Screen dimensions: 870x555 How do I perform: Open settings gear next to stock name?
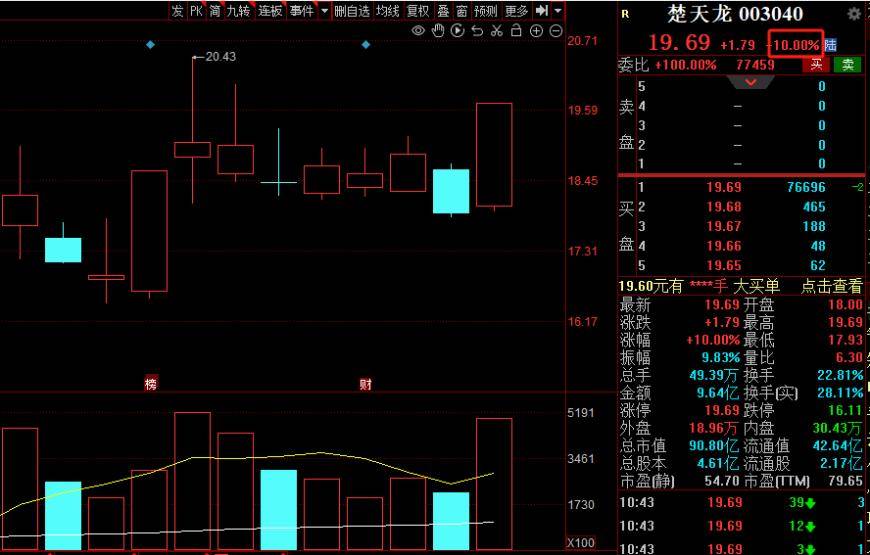pyautogui.click(x=853, y=14)
